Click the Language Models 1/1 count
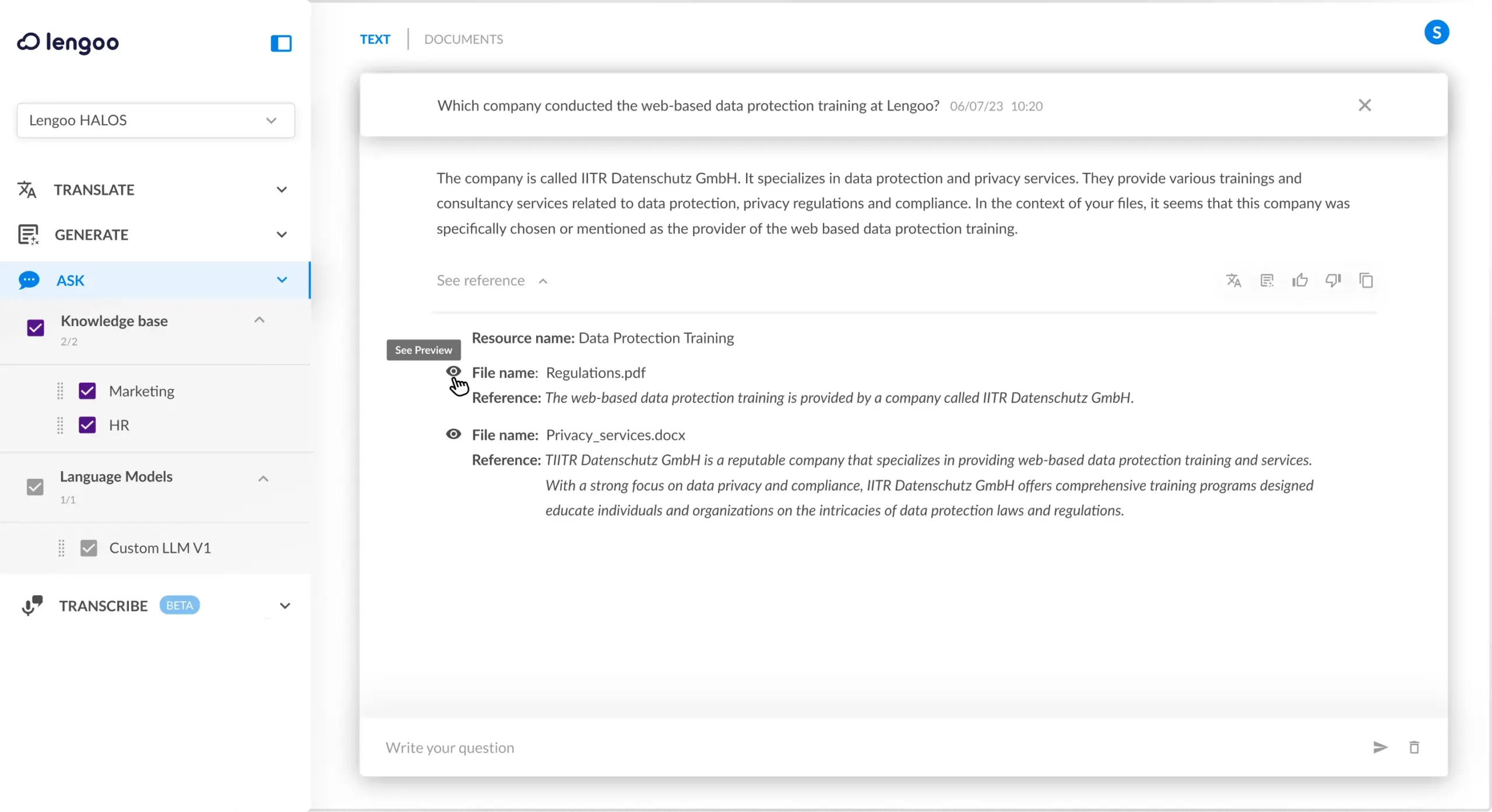 pos(68,499)
